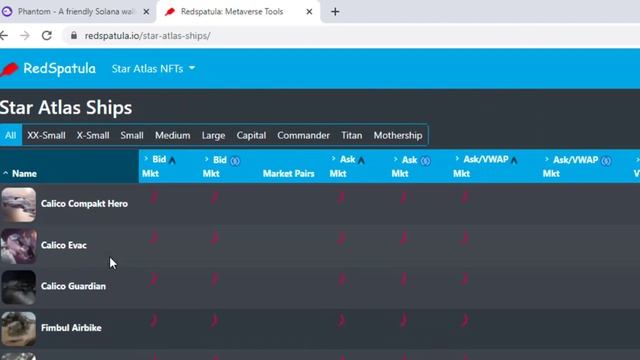640x360 pixels.
Task: View site security lock information
Action: pyautogui.click(x=73, y=36)
